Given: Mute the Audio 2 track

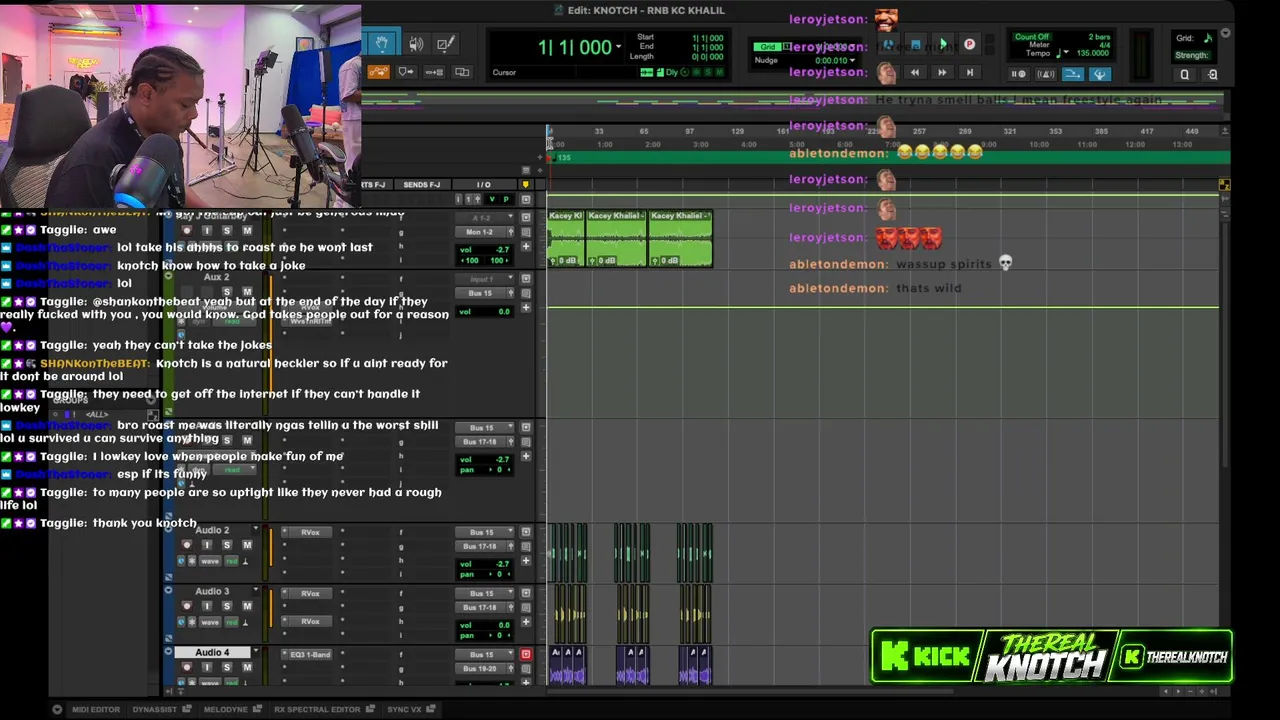Looking at the screenshot, I should pyautogui.click(x=245, y=545).
